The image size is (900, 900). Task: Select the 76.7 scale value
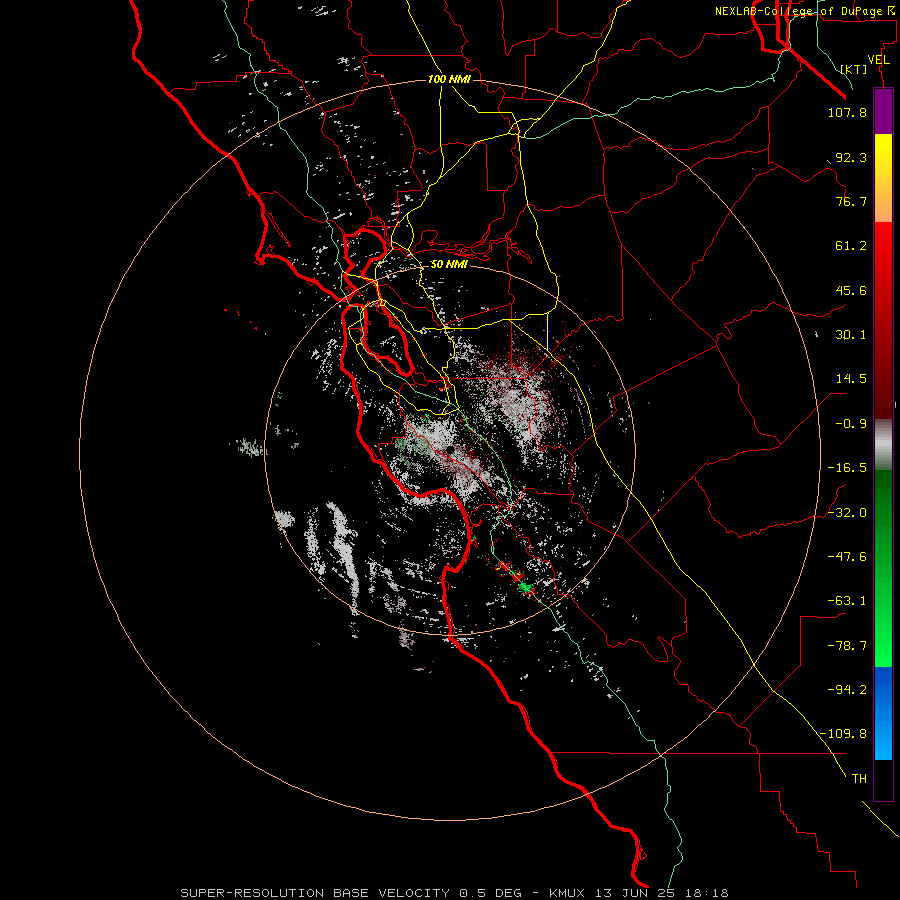click(851, 201)
